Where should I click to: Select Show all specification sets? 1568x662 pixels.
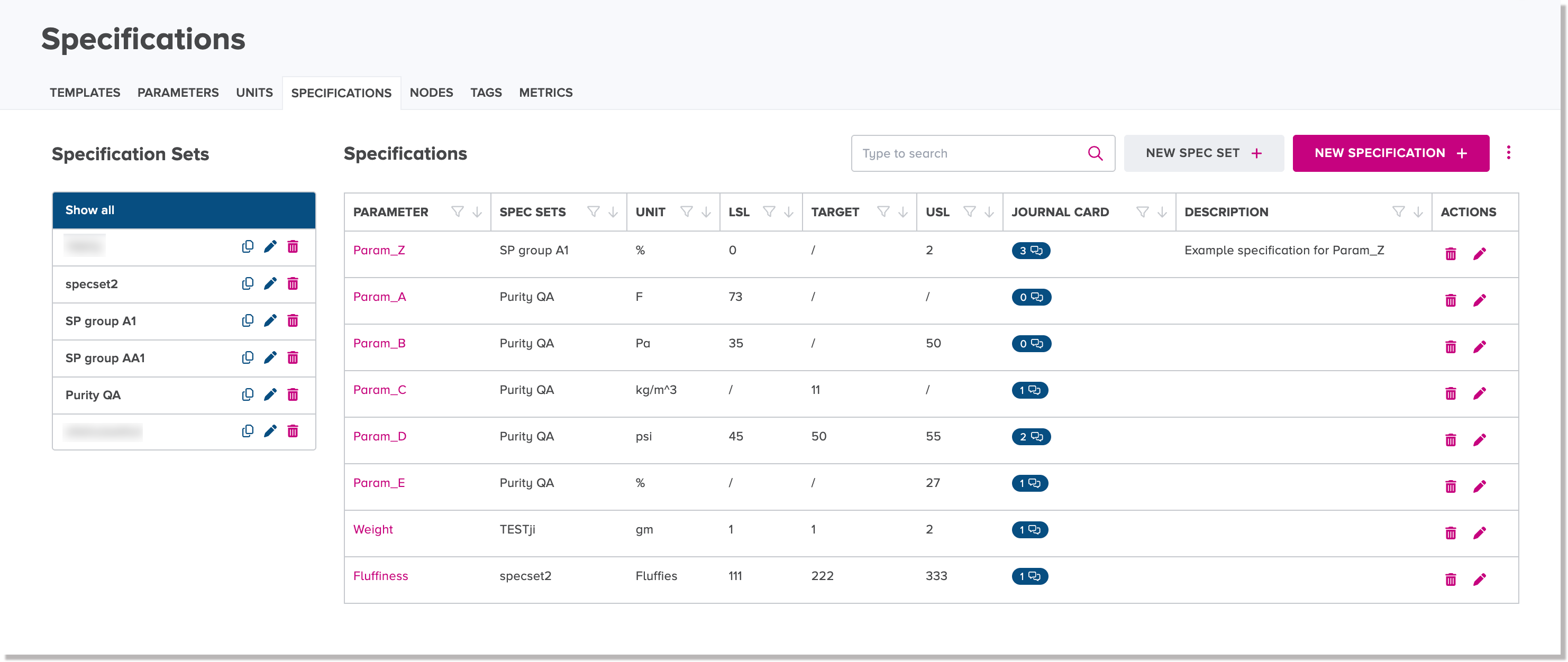coord(184,210)
